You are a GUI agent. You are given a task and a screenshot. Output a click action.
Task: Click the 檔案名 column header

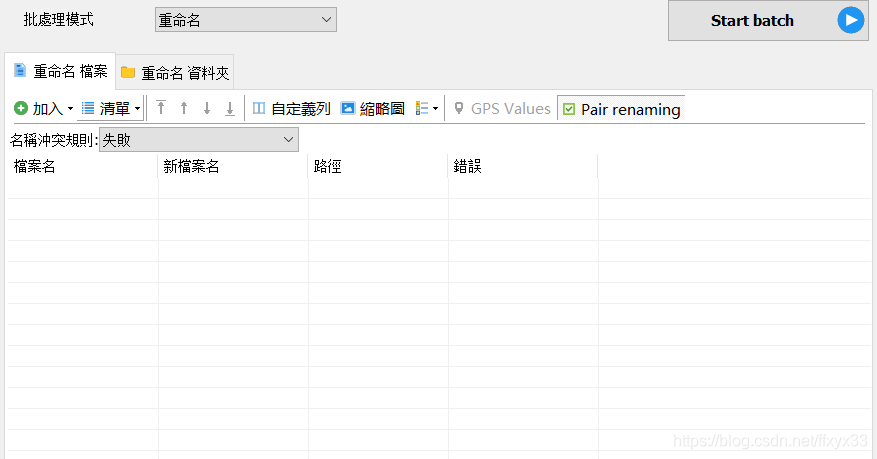(x=83, y=166)
